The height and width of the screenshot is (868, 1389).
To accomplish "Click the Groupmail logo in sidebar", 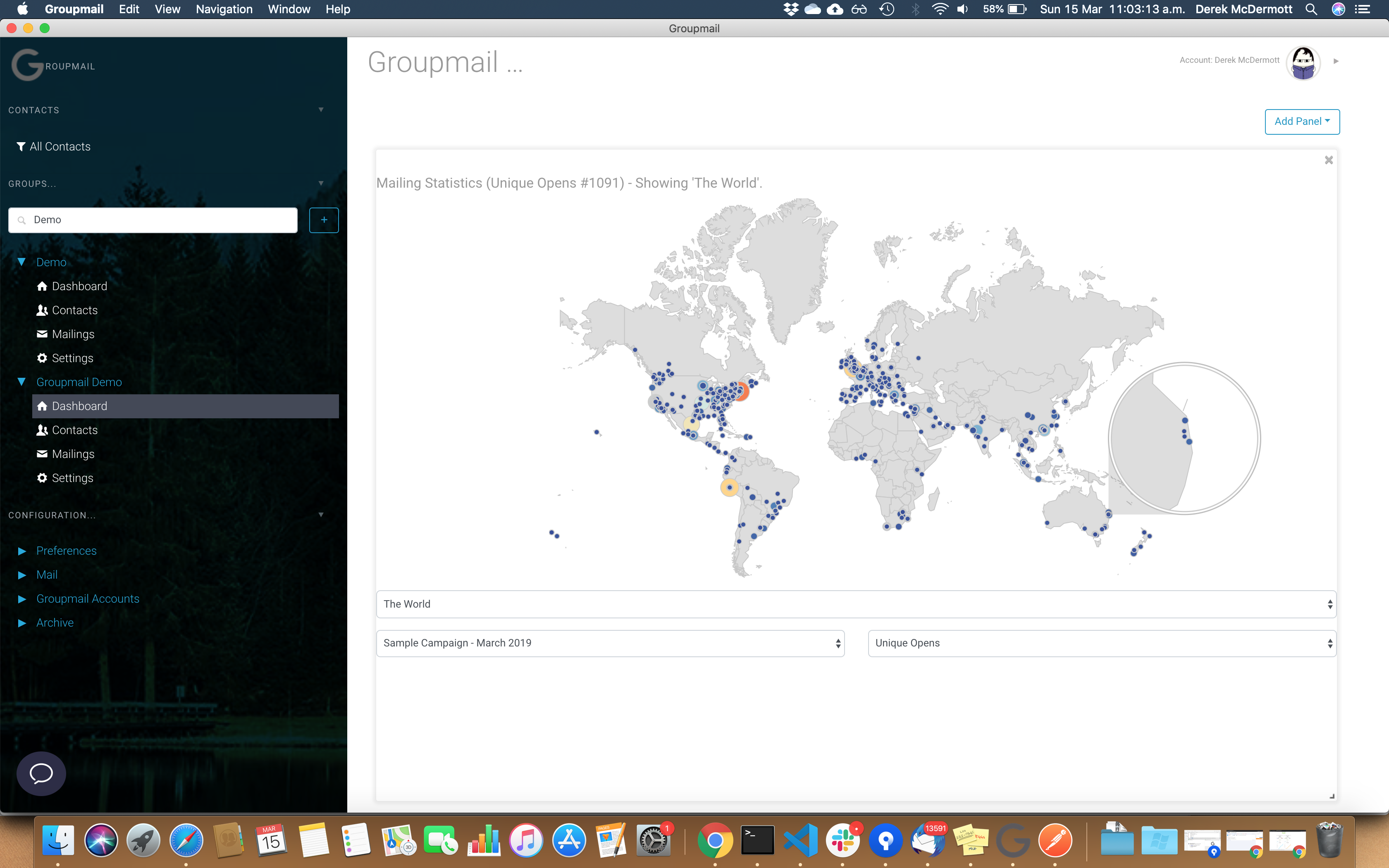I will pos(53,65).
